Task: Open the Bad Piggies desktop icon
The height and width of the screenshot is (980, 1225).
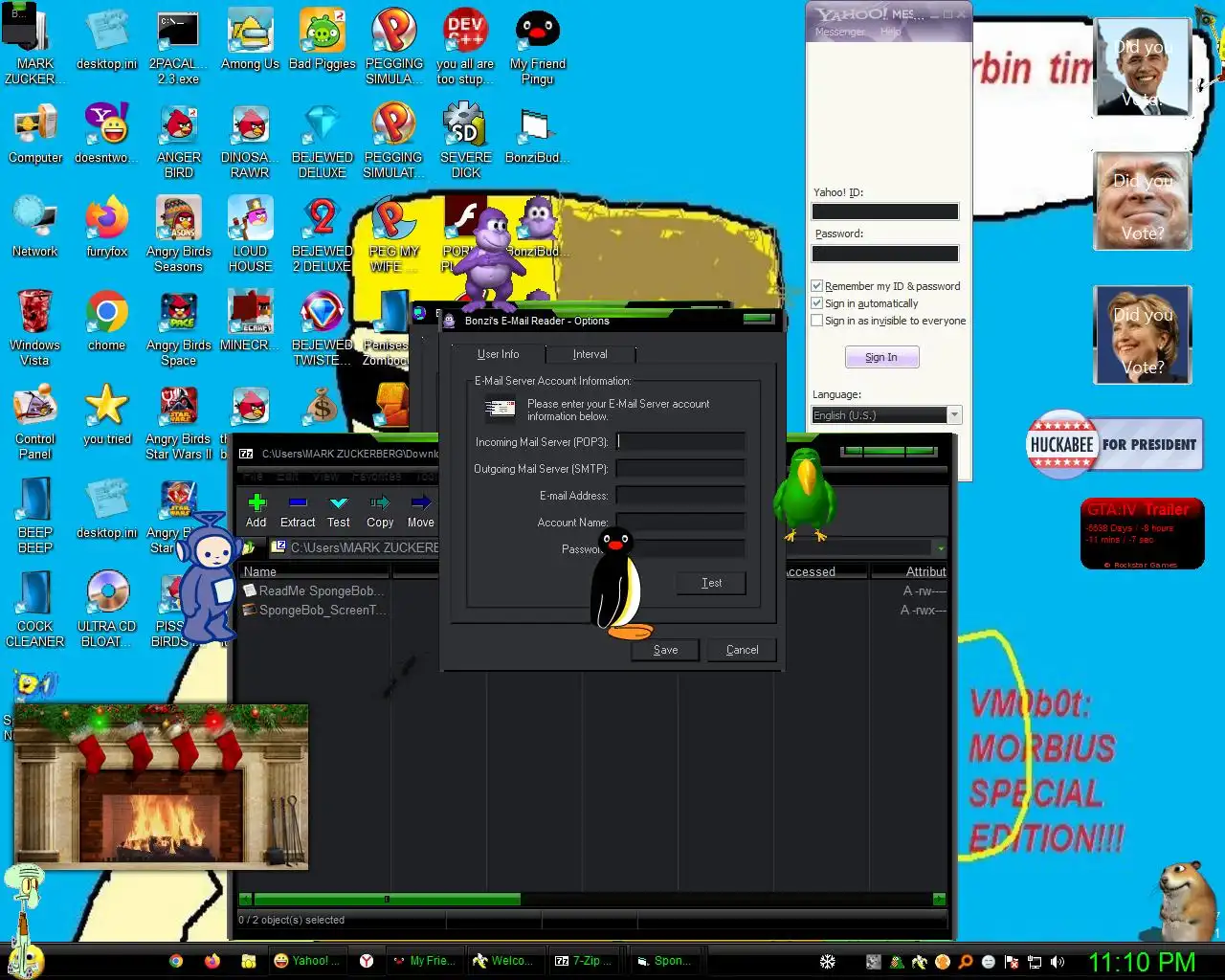Action: coord(323,40)
